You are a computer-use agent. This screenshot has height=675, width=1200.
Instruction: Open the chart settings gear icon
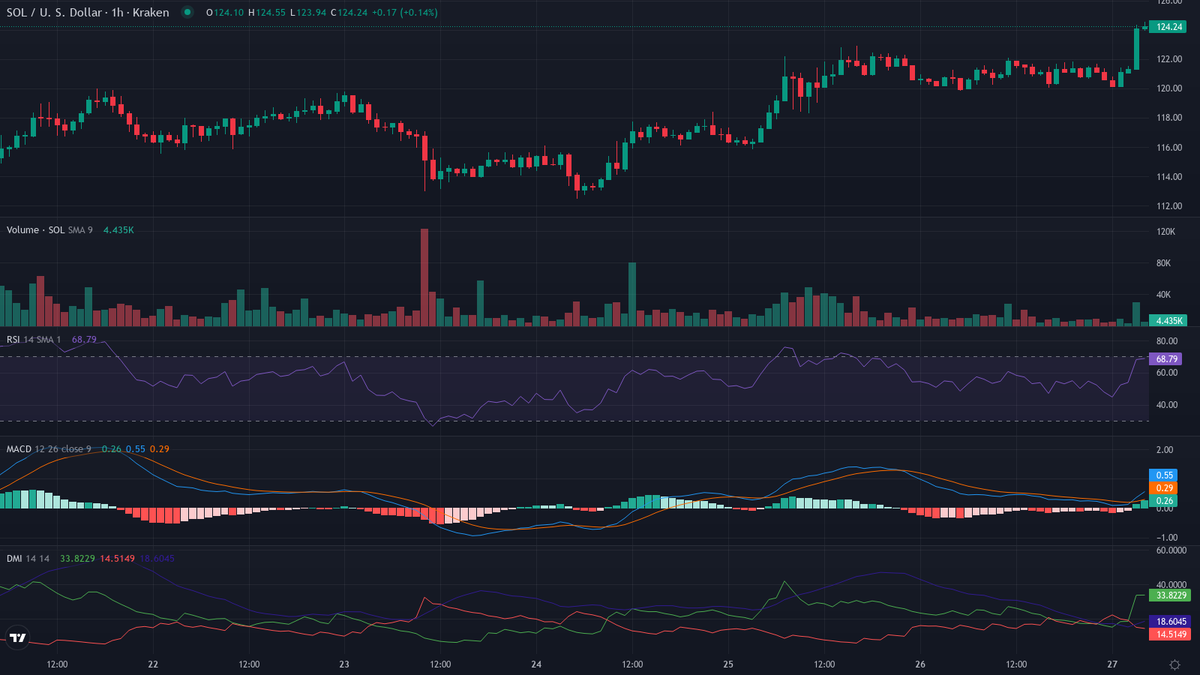point(1174,664)
